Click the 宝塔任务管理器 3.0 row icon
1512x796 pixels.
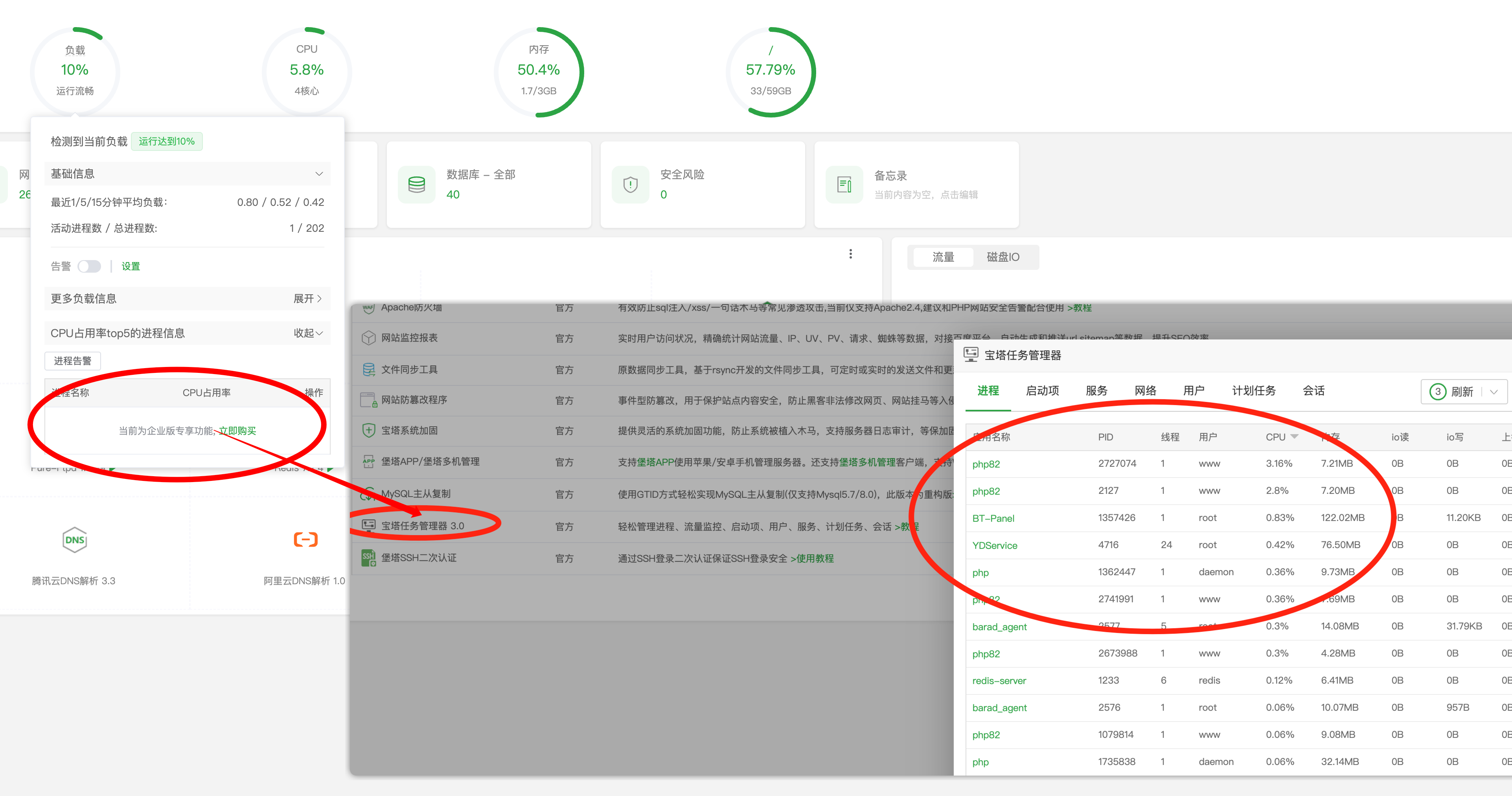tap(369, 525)
